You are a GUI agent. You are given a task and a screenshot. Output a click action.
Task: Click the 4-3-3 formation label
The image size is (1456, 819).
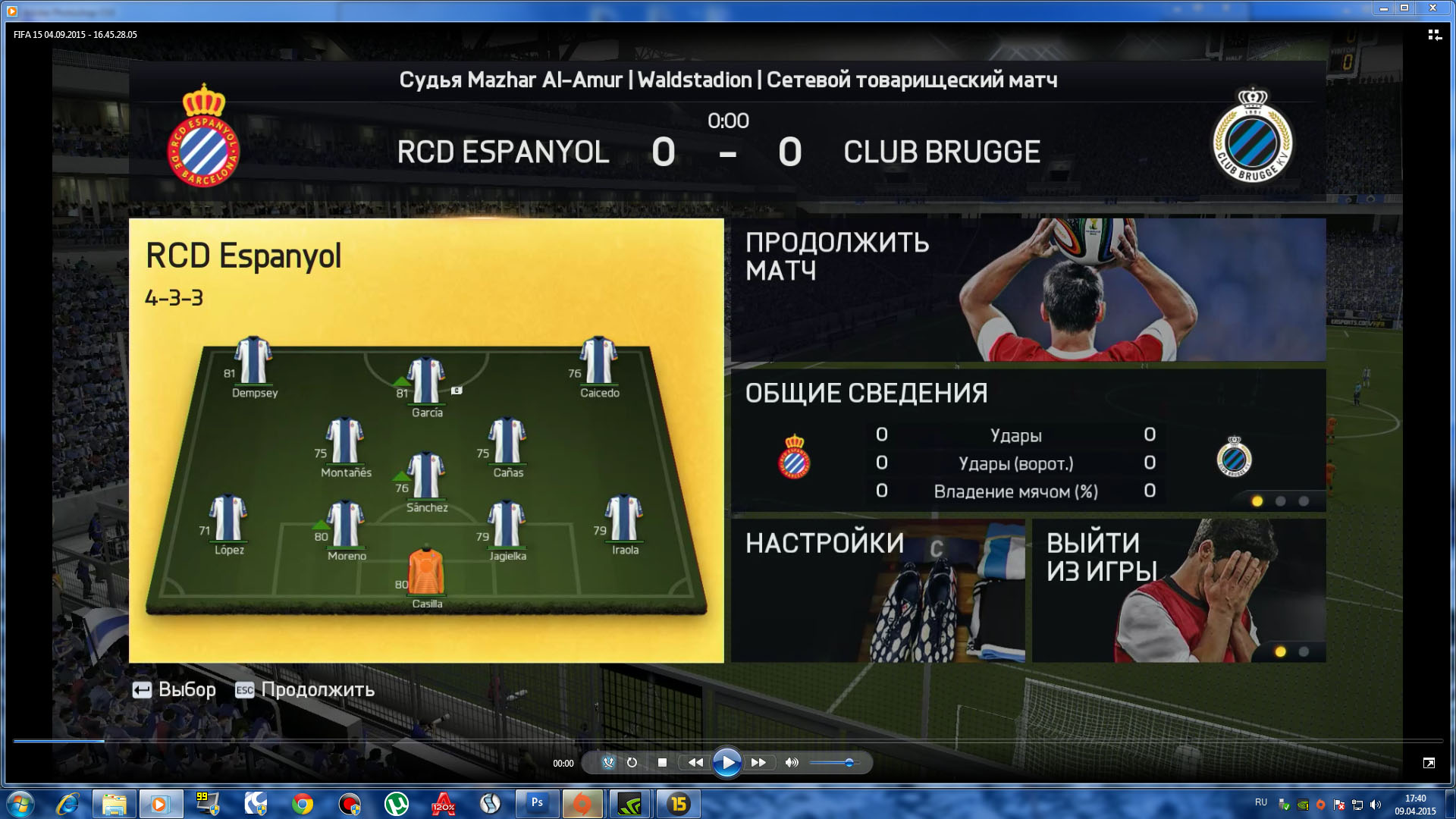174,298
